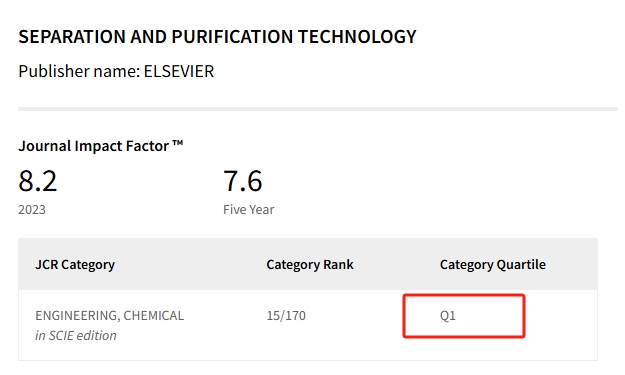Select the 7.6 five-year impact value

pos(242,181)
